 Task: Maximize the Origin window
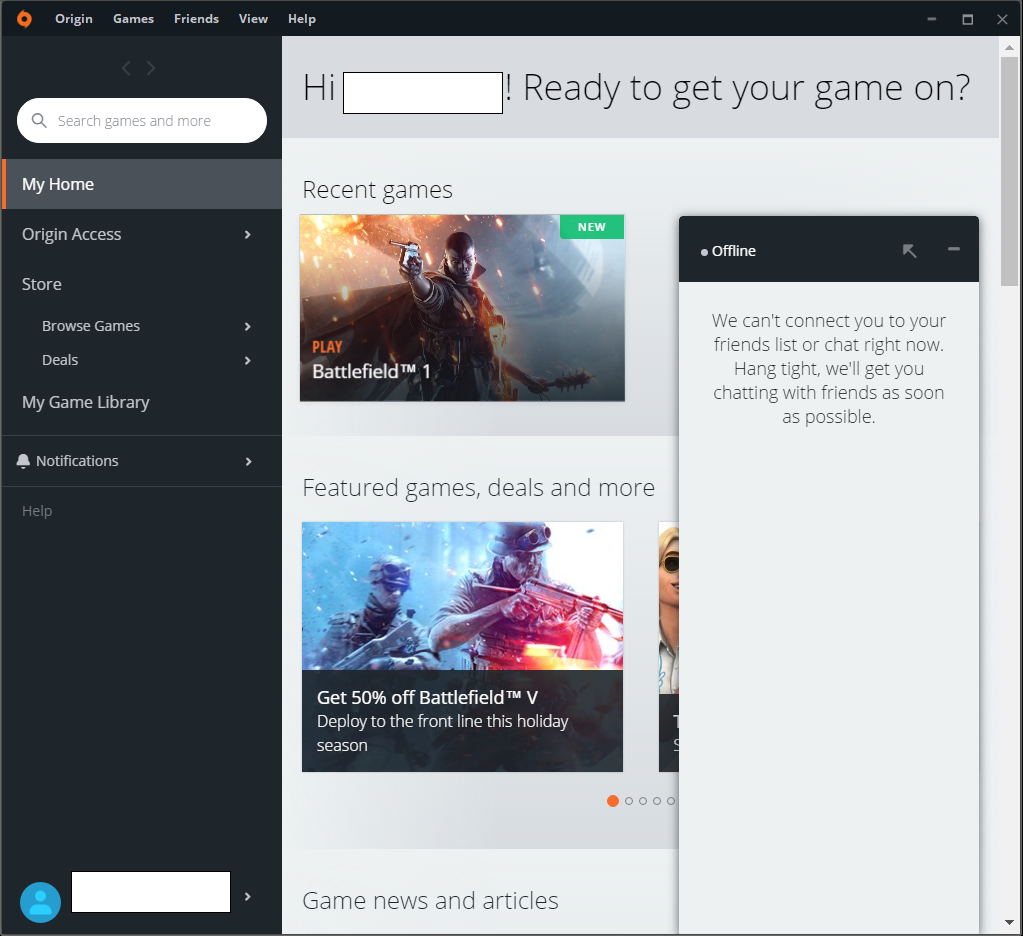point(968,20)
